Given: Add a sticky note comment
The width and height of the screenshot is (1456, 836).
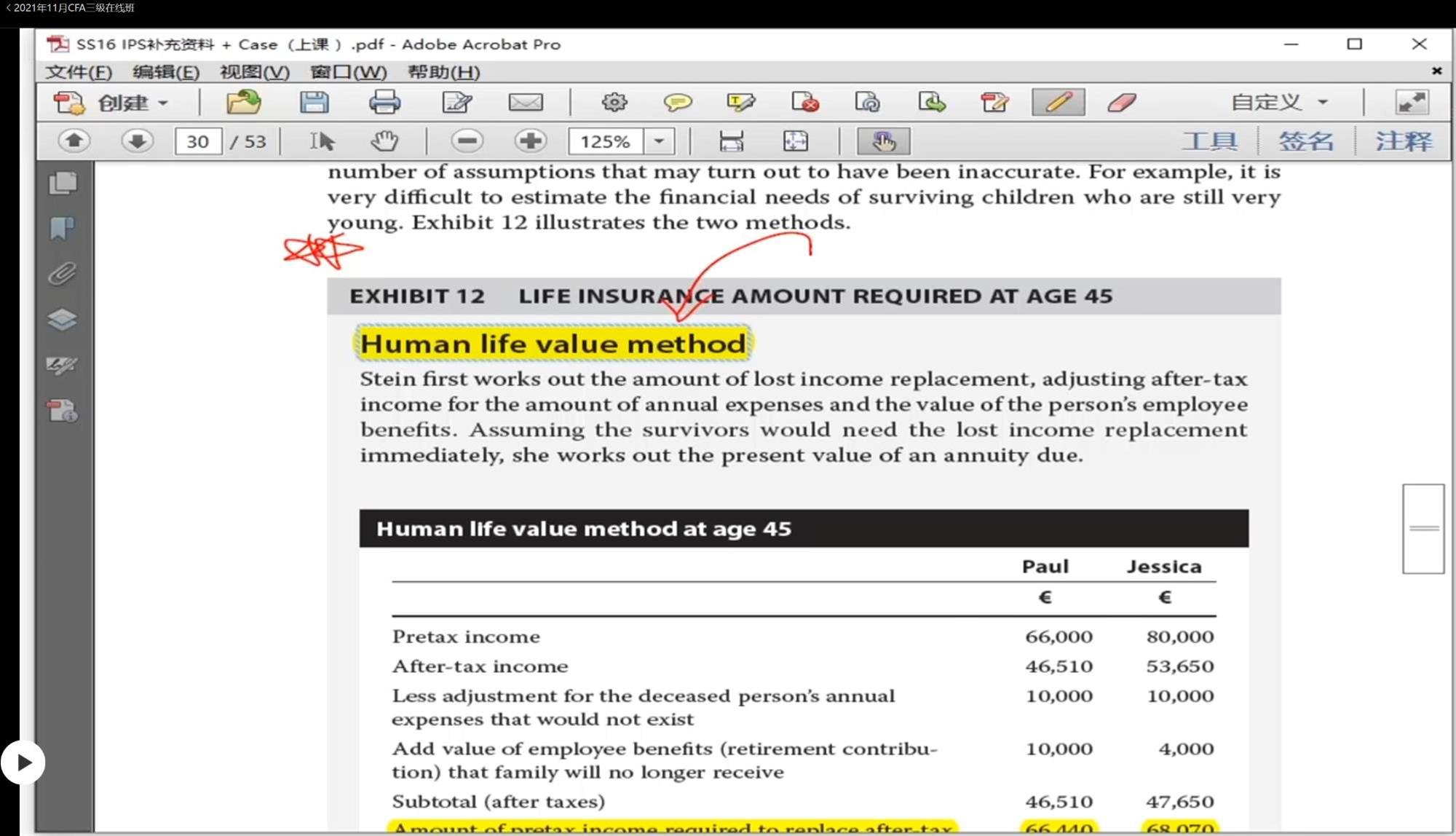Looking at the screenshot, I should pyautogui.click(x=677, y=102).
